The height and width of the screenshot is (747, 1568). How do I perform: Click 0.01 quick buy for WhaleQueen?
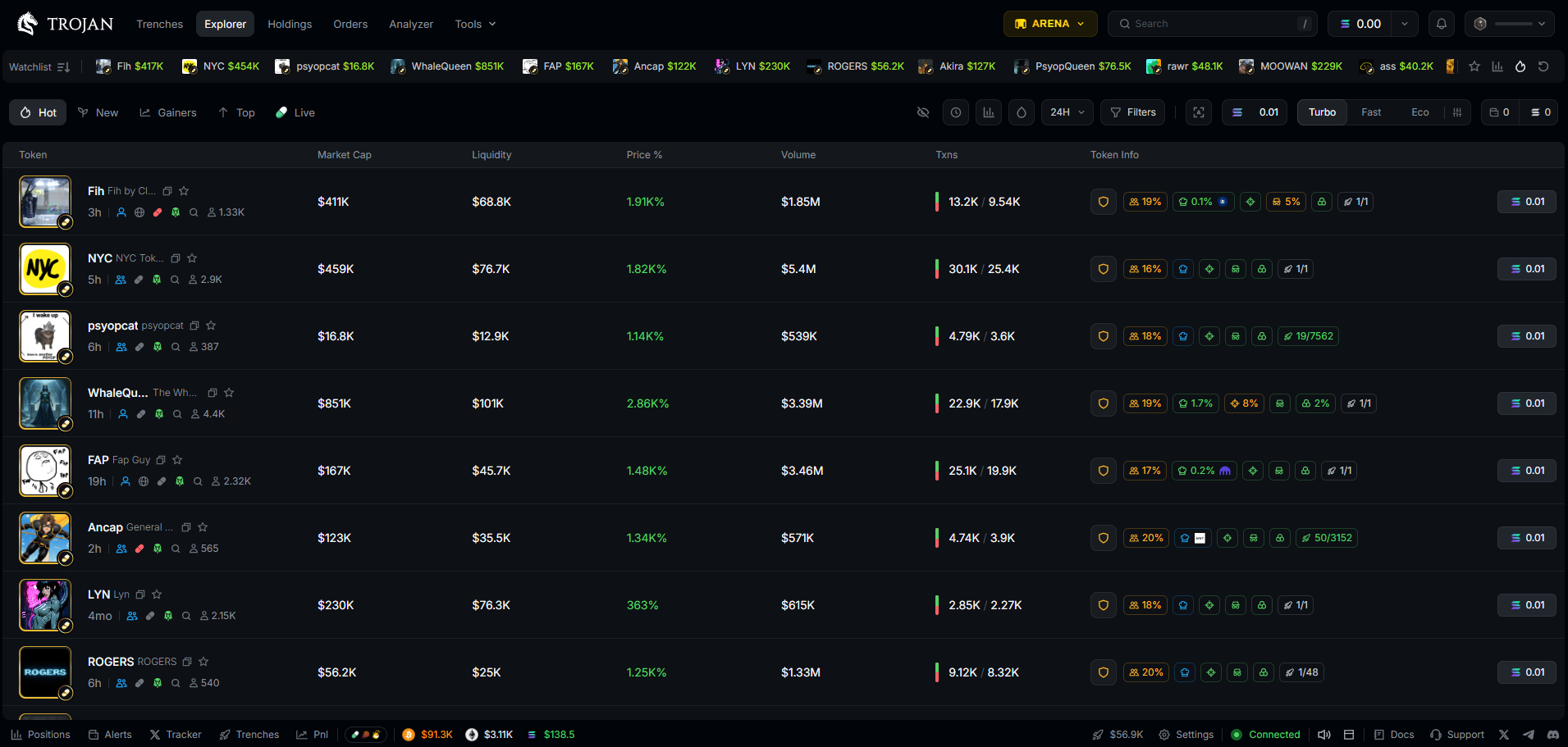1526,403
